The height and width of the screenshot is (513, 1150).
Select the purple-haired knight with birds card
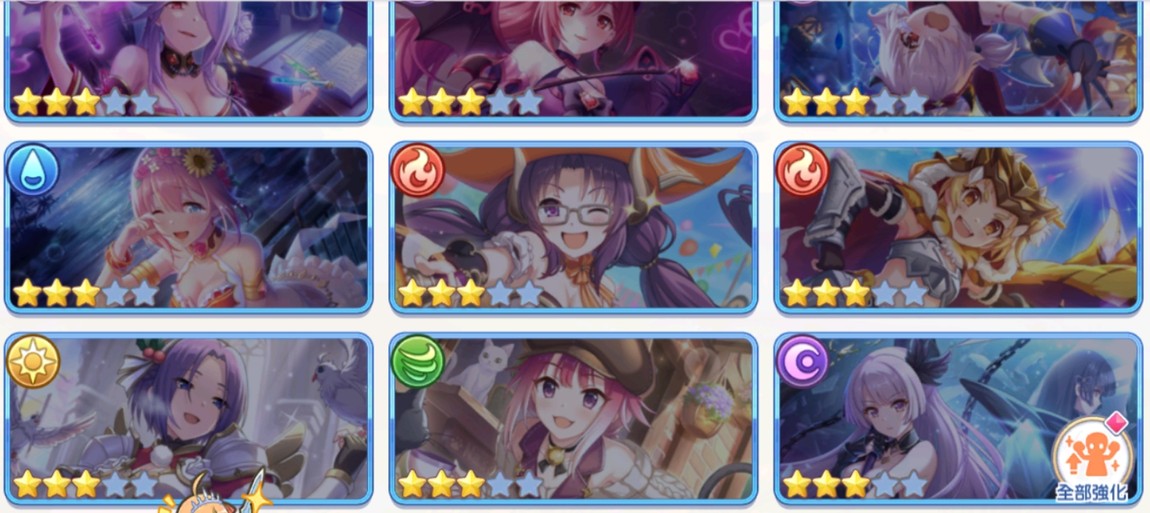click(x=188, y=419)
